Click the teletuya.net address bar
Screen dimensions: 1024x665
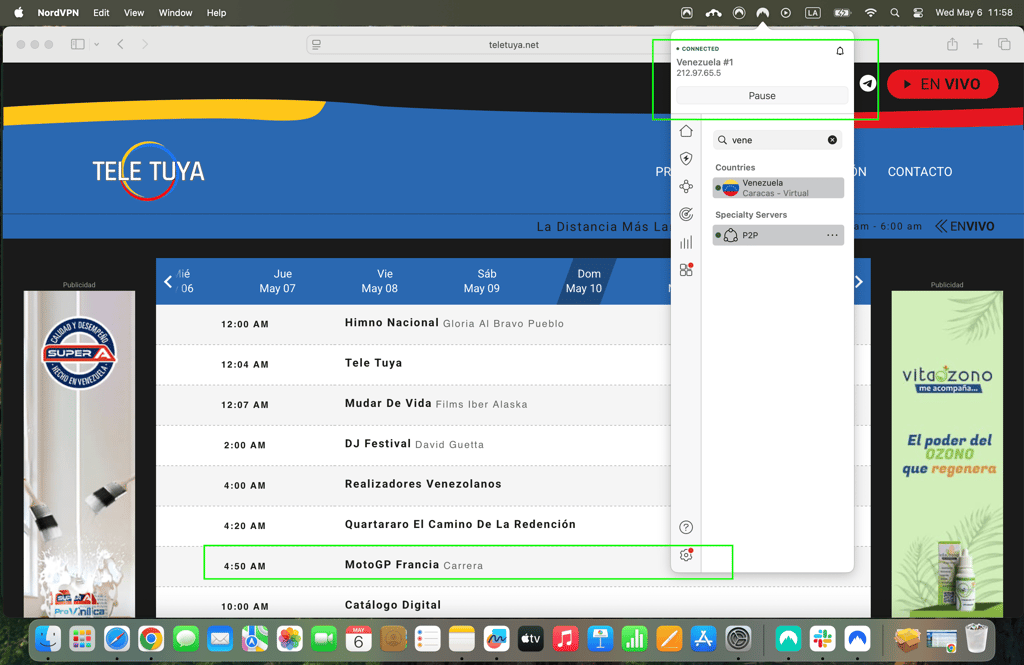coord(514,44)
